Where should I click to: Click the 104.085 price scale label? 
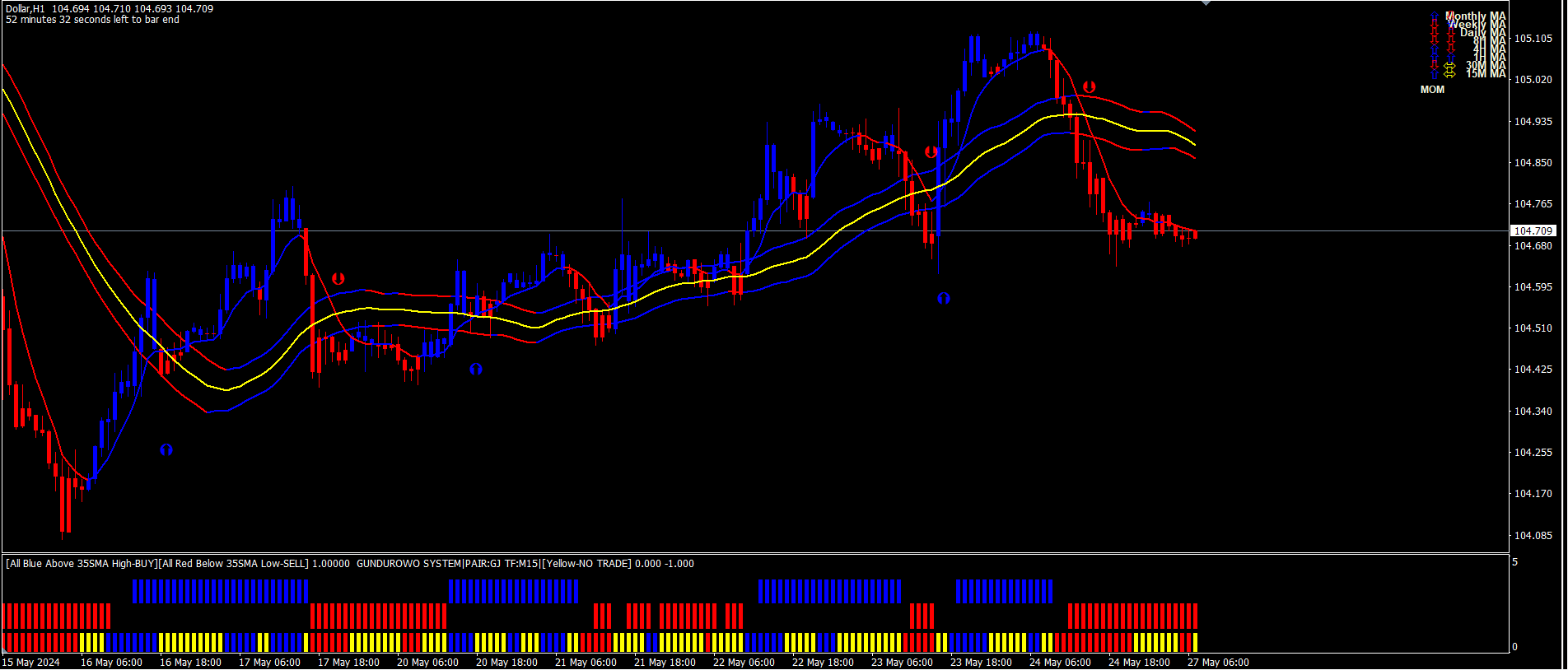coord(1533,536)
